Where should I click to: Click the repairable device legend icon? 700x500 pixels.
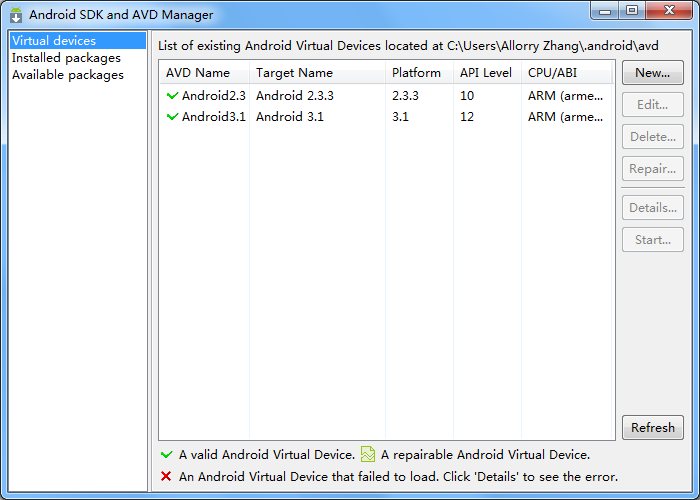point(368,454)
